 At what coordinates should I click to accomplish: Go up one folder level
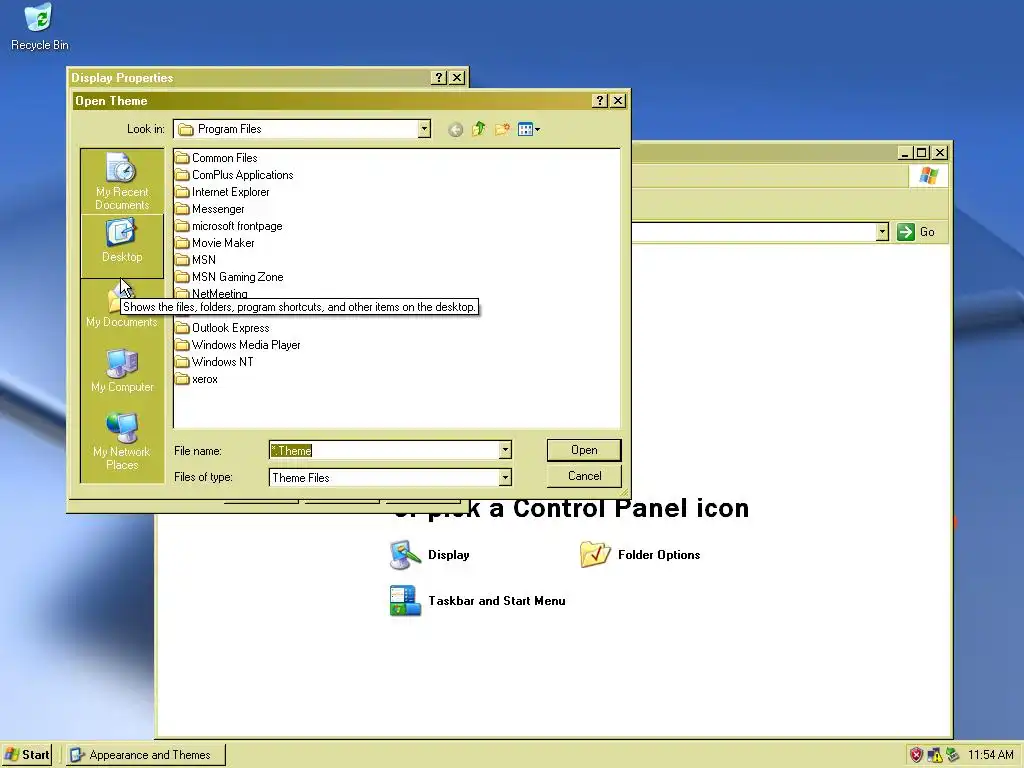click(479, 129)
